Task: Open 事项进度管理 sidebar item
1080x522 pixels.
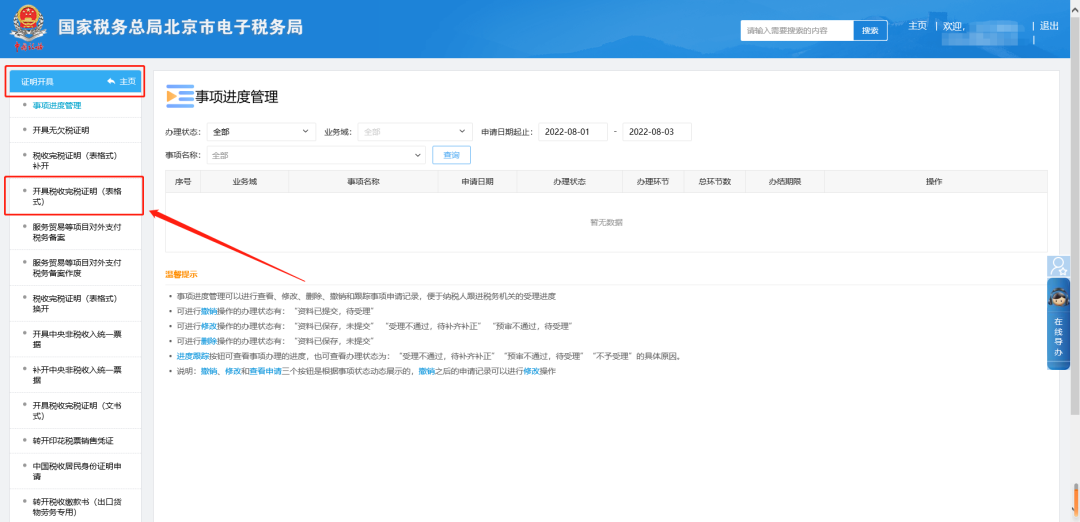Action: [x=57, y=105]
